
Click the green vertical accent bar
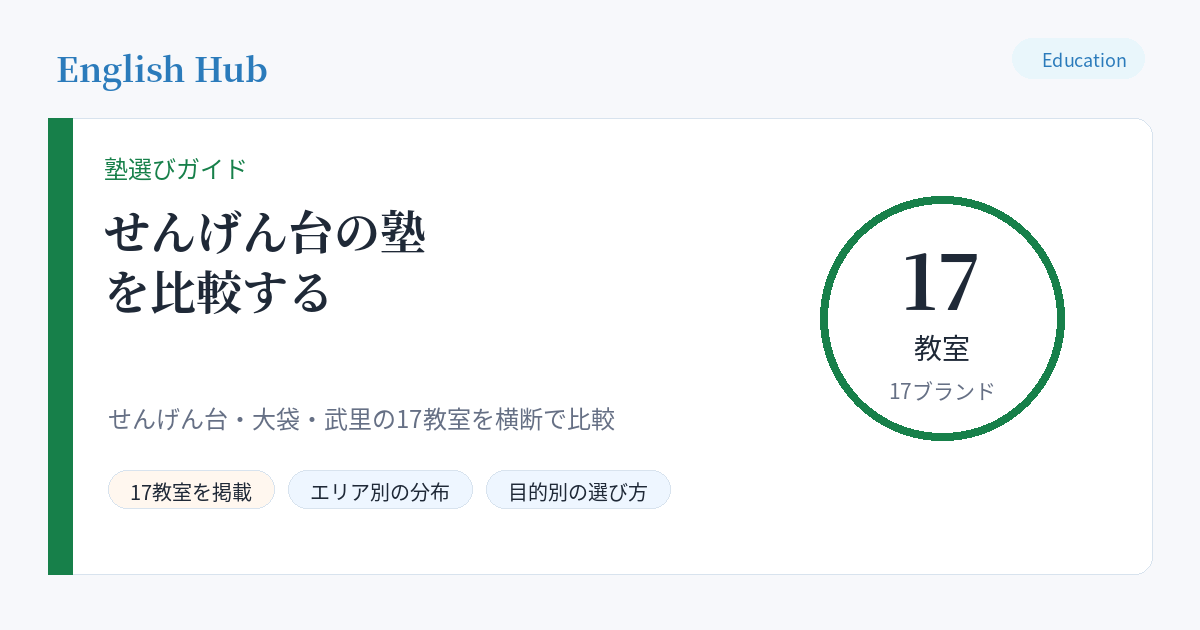[x=60, y=346]
